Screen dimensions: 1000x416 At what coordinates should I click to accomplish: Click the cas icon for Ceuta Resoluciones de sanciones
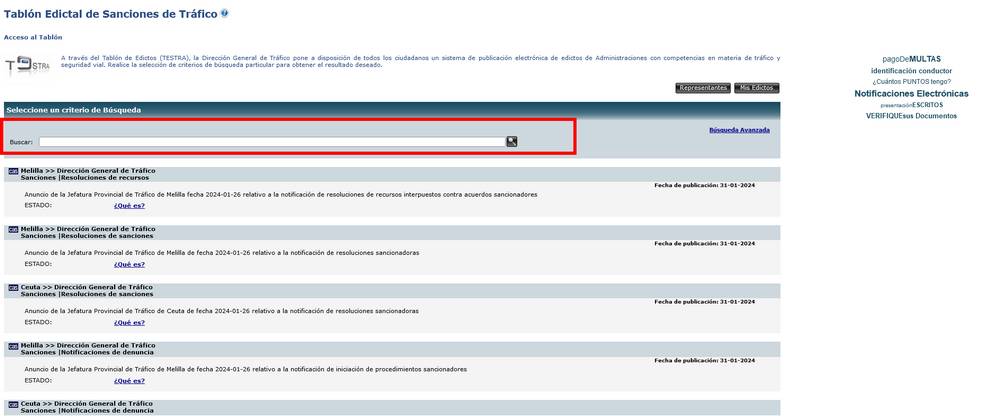[13, 287]
